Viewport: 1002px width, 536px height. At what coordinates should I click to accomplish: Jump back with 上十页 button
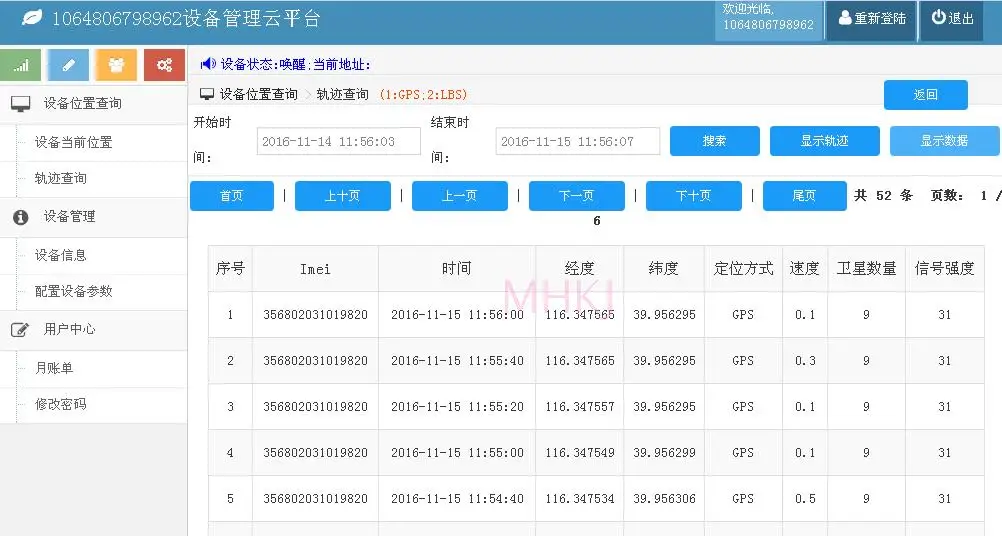point(343,195)
